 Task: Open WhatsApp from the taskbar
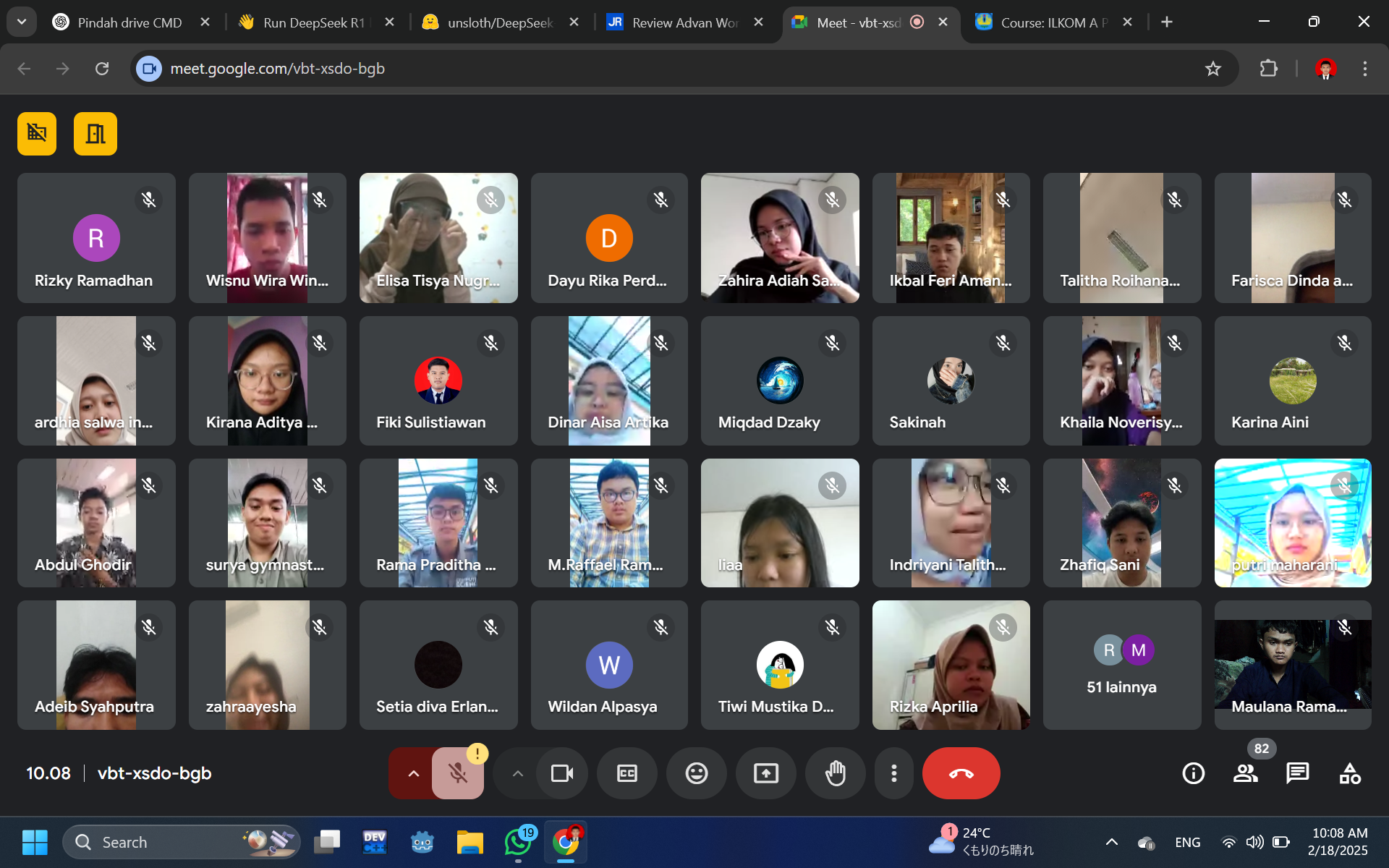(518, 842)
